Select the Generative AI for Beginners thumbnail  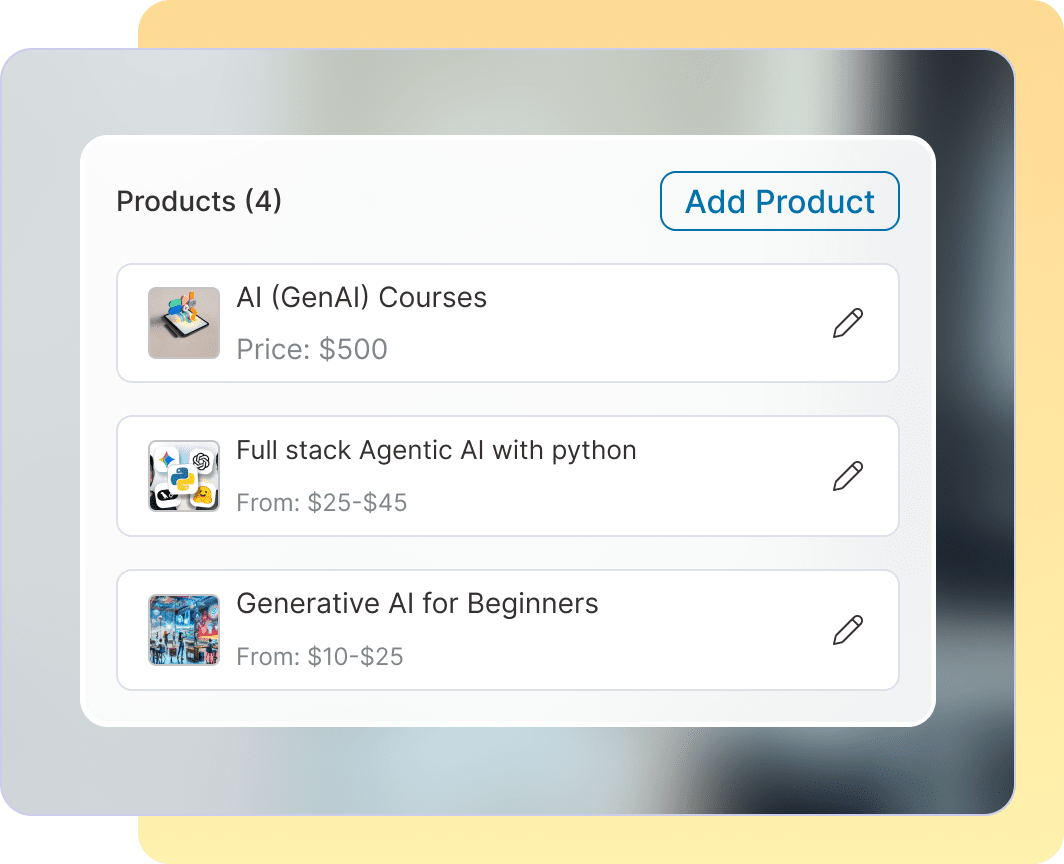coord(184,629)
